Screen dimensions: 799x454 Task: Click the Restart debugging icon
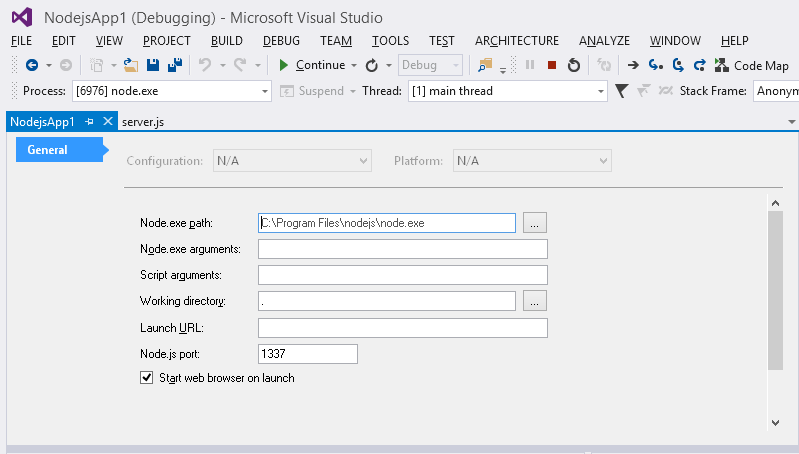(573, 65)
